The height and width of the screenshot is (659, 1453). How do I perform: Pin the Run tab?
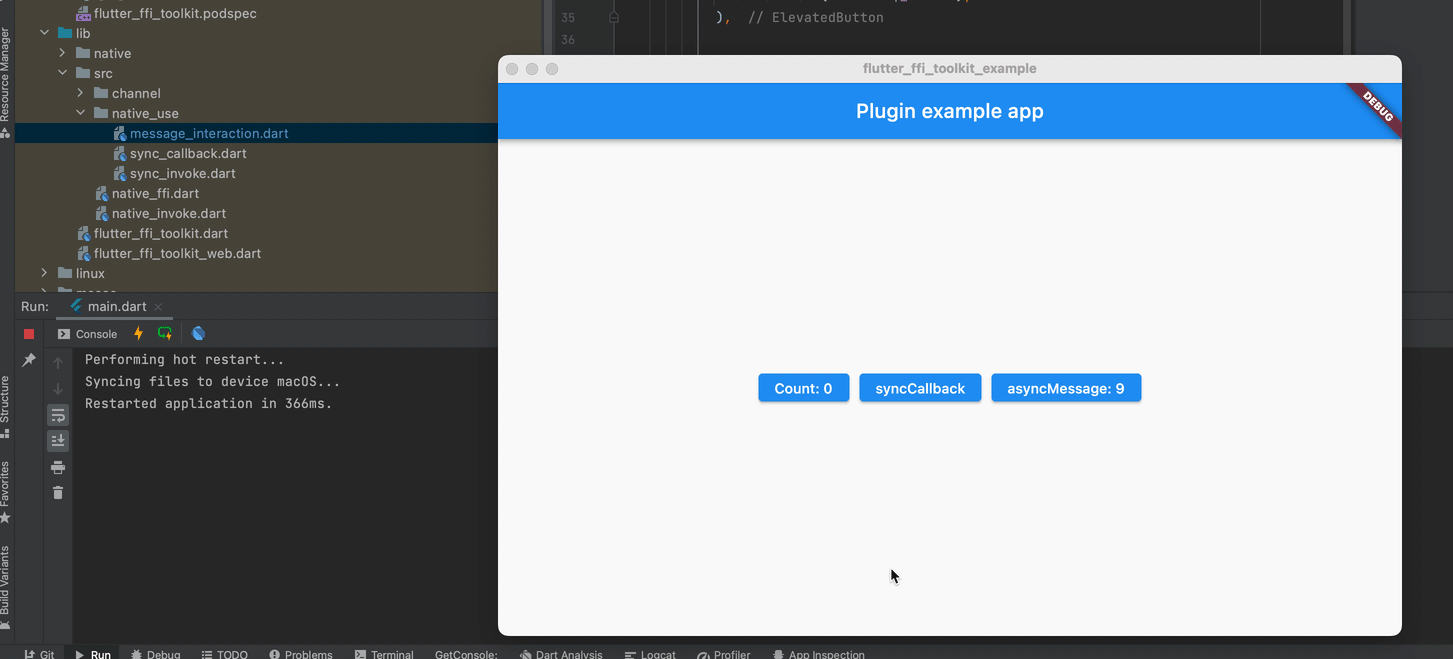point(29,360)
